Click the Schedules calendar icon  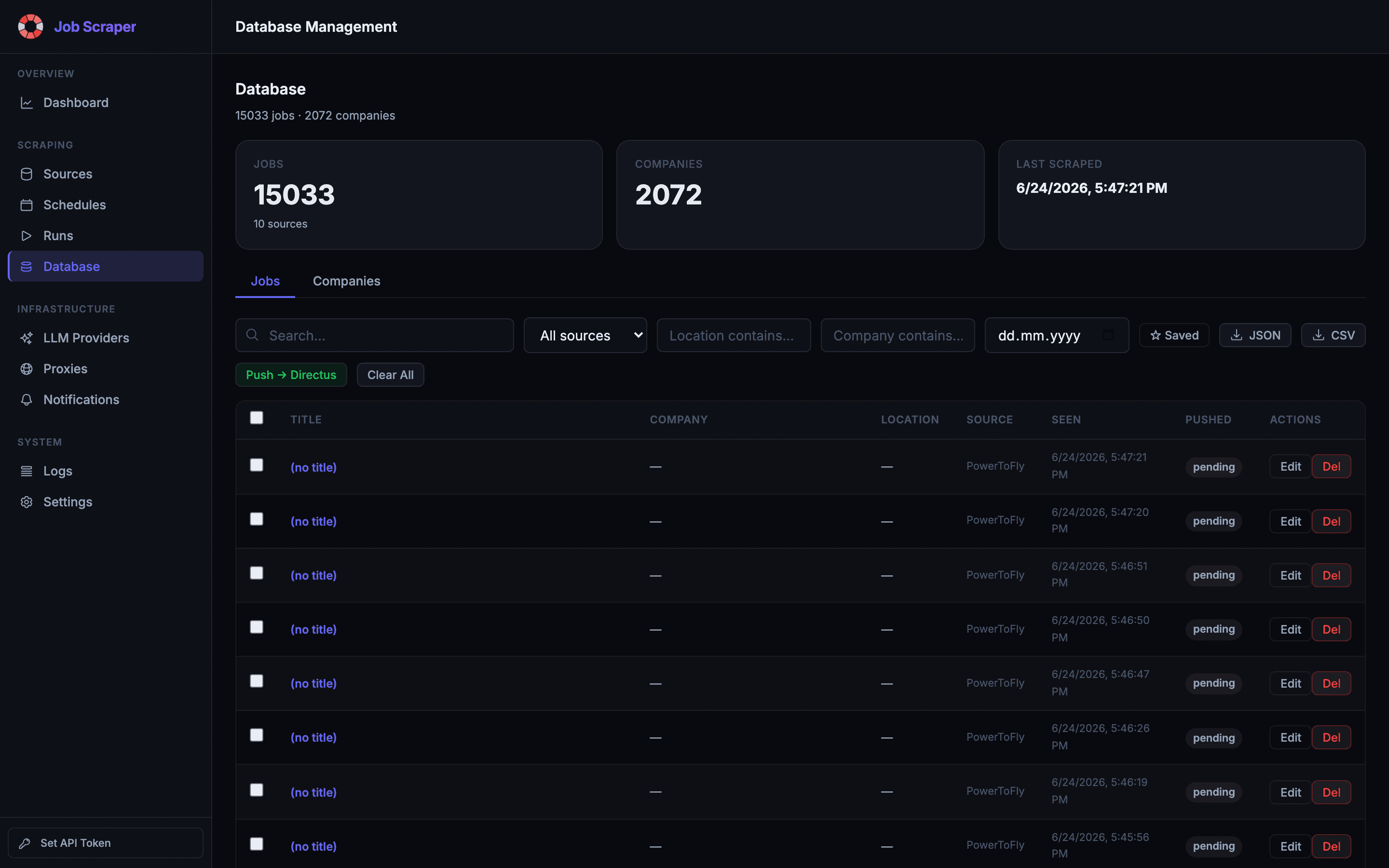point(27,205)
